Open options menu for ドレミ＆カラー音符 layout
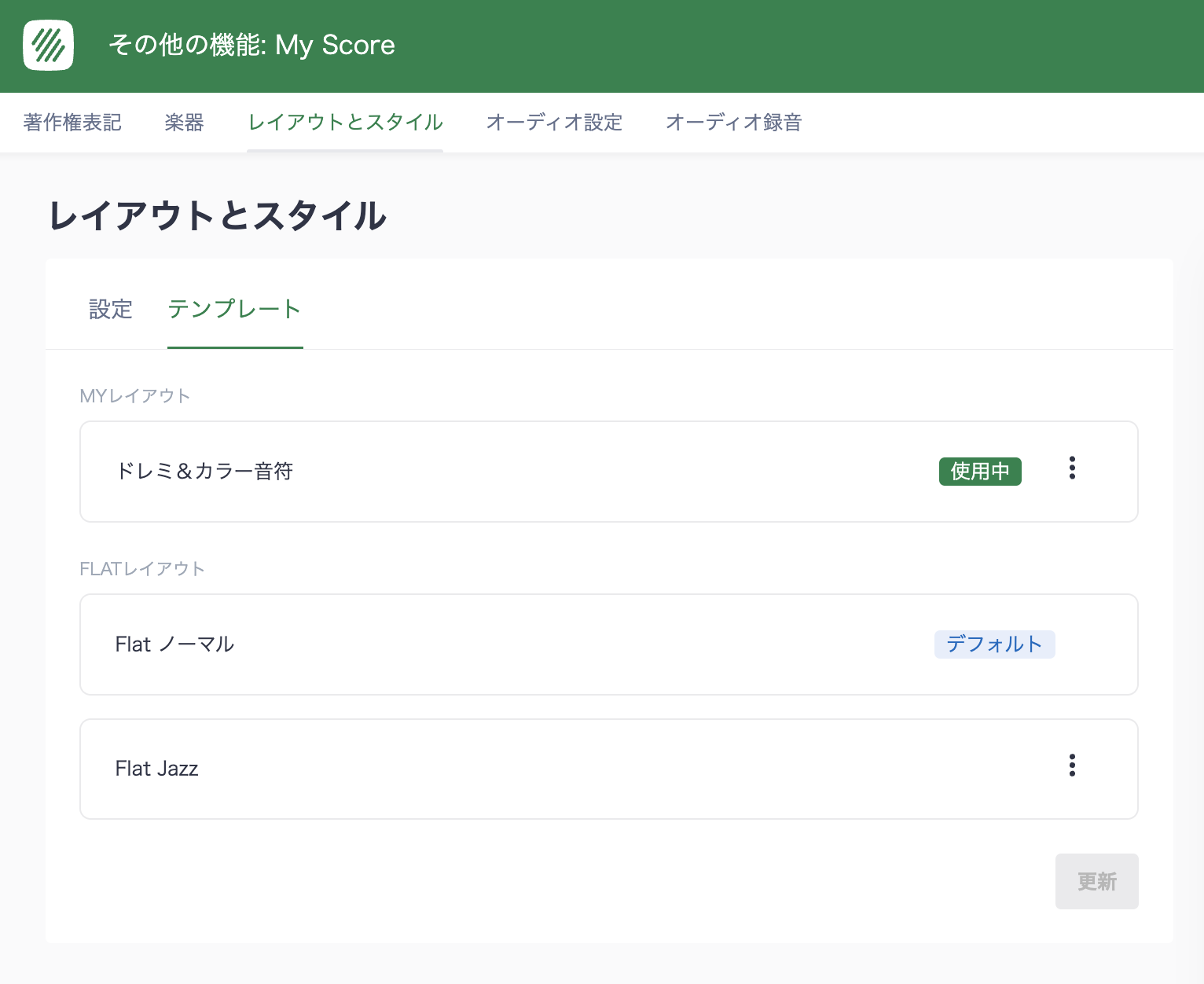Viewport: 1204px width, 984px height. (1072, 468)
